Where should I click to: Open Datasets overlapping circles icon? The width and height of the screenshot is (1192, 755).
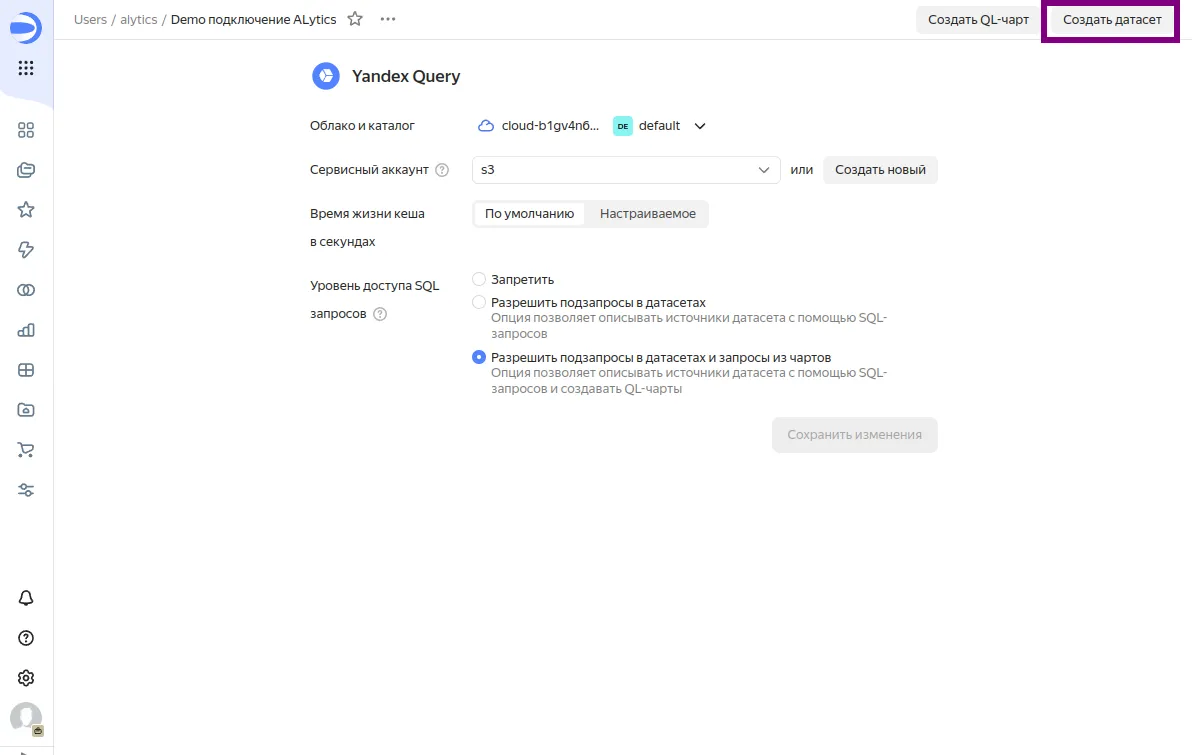point(26,290)
